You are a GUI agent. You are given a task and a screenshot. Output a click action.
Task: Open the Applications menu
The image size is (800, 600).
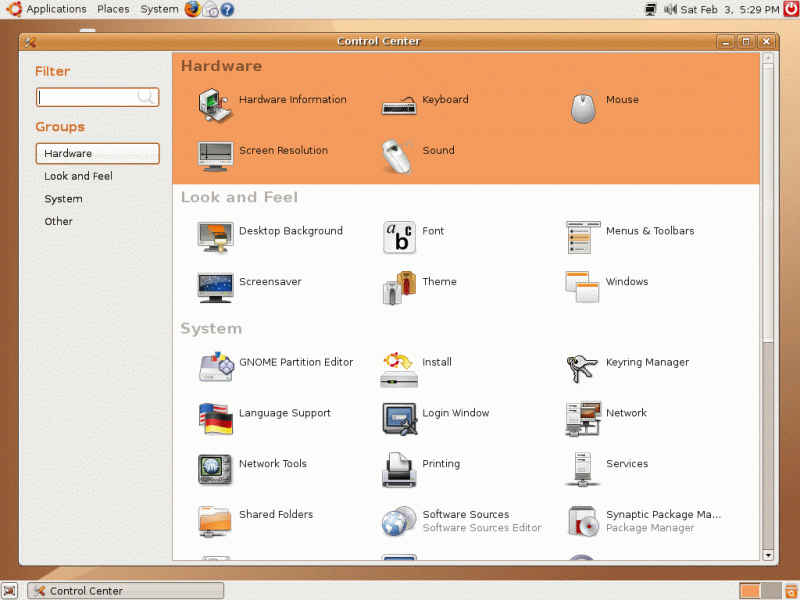tap(56, 9)
